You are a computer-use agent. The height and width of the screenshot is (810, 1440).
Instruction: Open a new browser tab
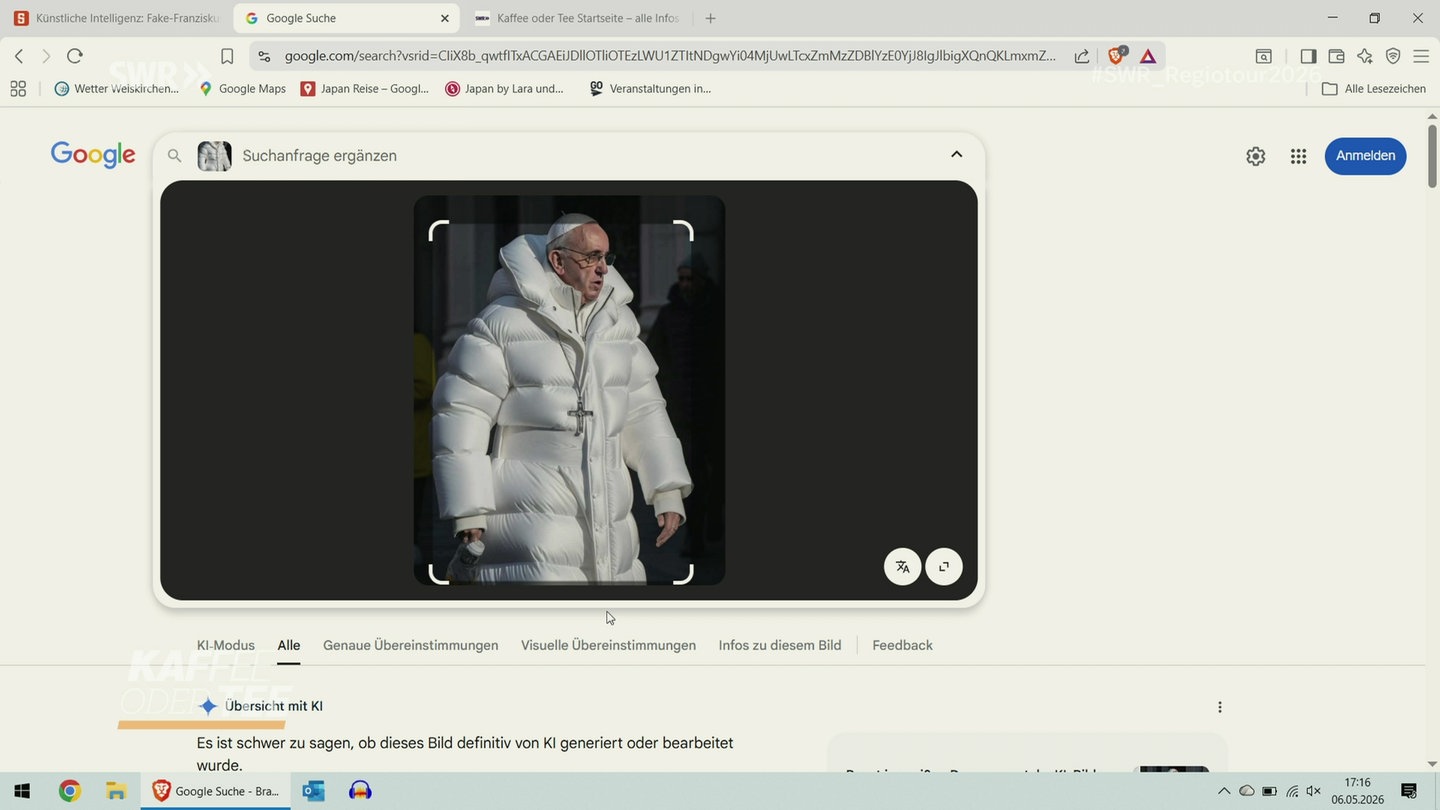[x=710, y=18]
